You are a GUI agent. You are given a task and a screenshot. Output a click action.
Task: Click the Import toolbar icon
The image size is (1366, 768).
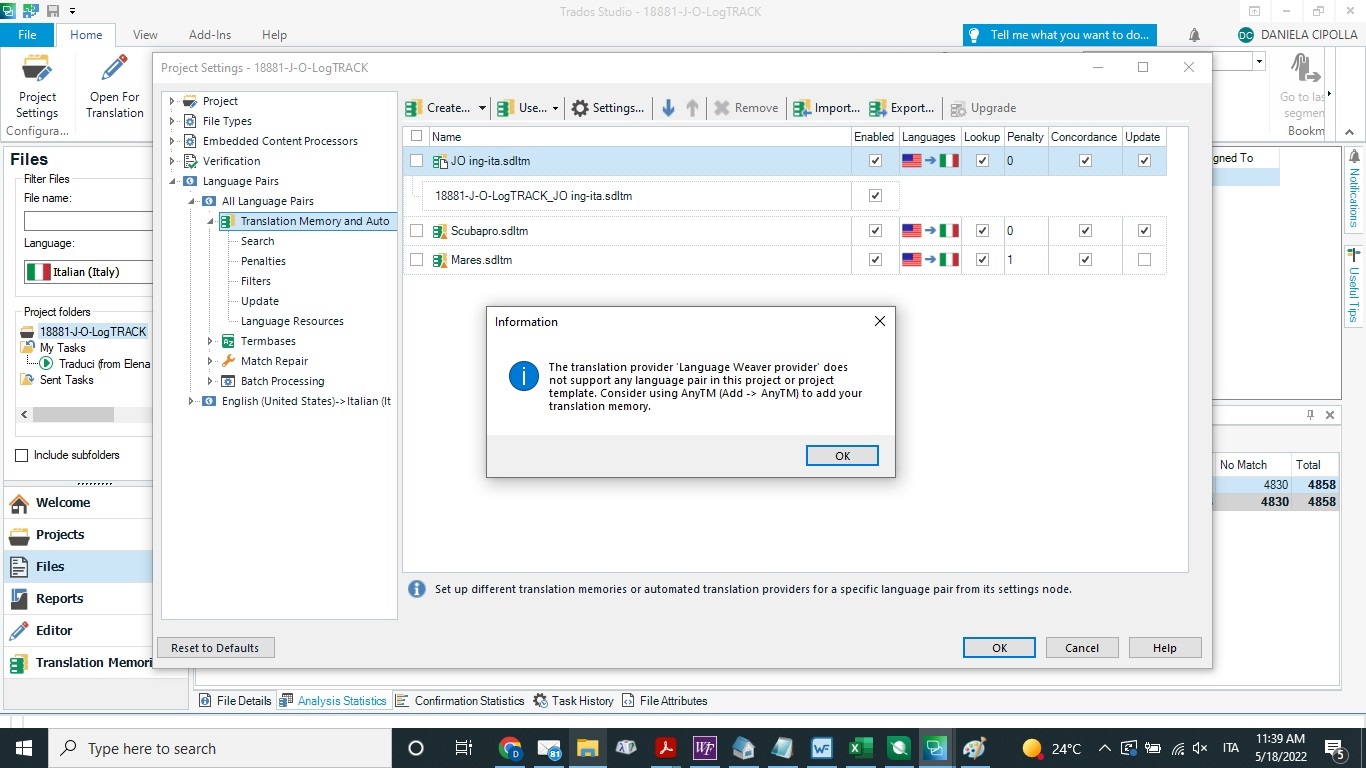pyautogui.click(x=802, y=108)
